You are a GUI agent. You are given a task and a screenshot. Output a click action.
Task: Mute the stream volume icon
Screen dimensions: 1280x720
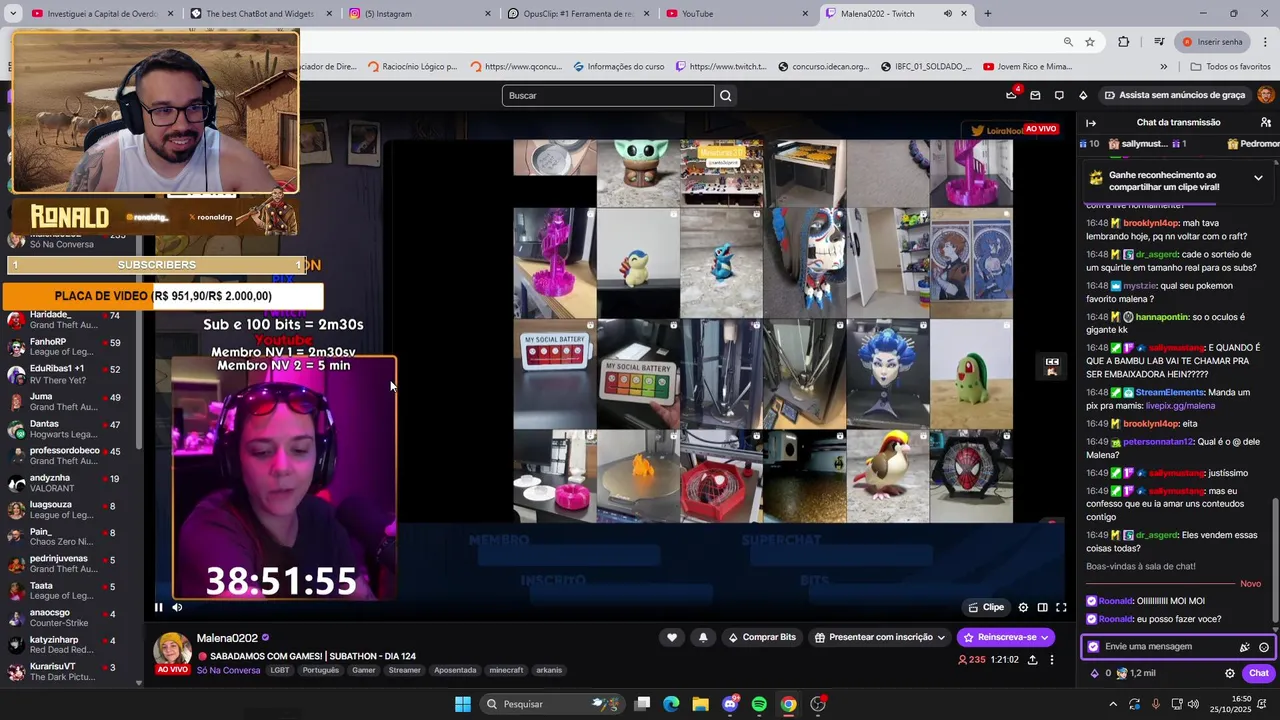[x=177, y=607]
